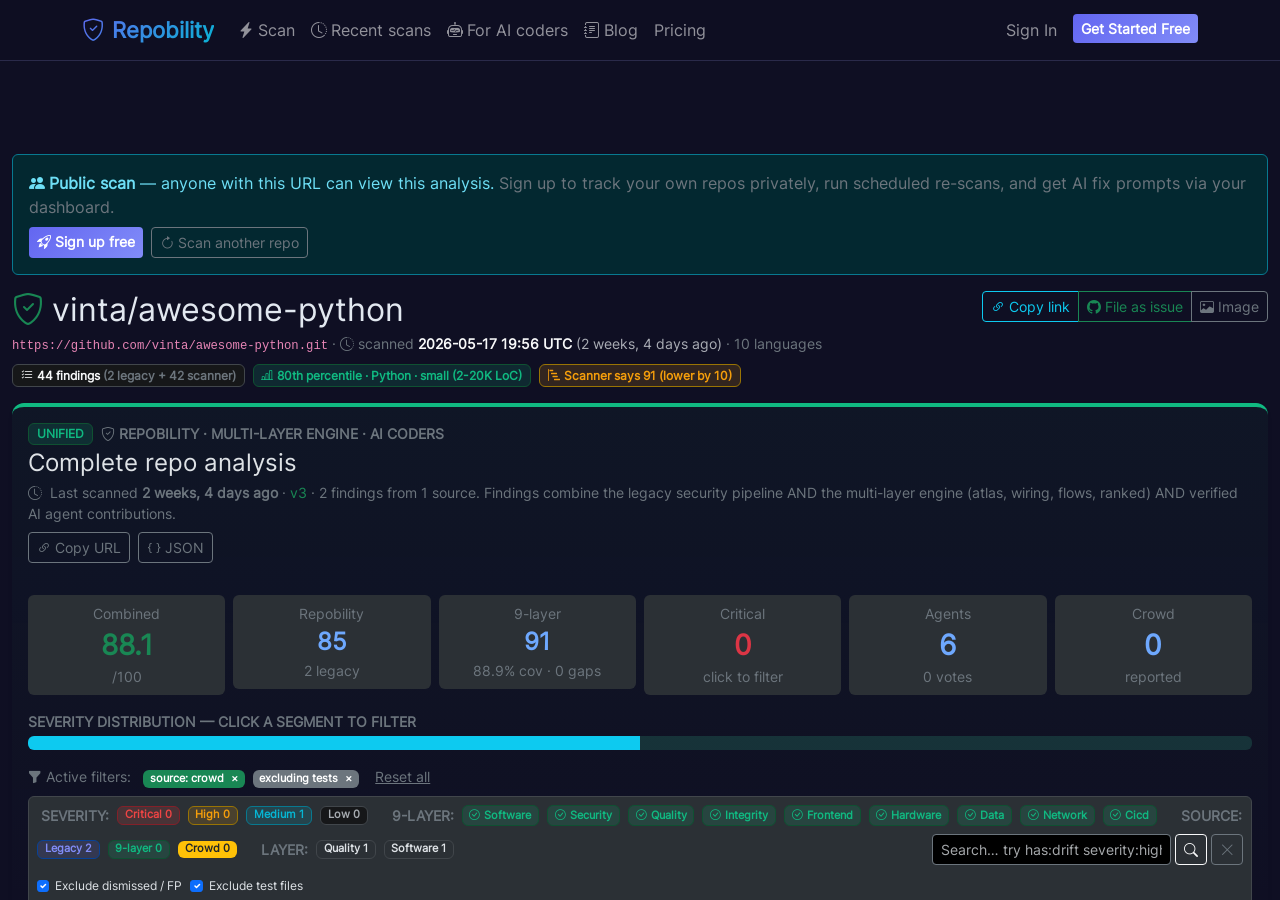Click the 9-layer 91 score card

(x=537, y=642)
